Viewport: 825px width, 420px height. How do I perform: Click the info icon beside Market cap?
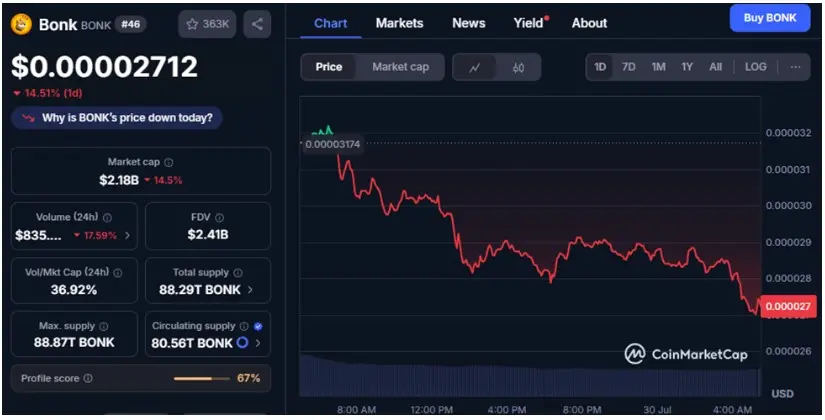coord(169,162)
